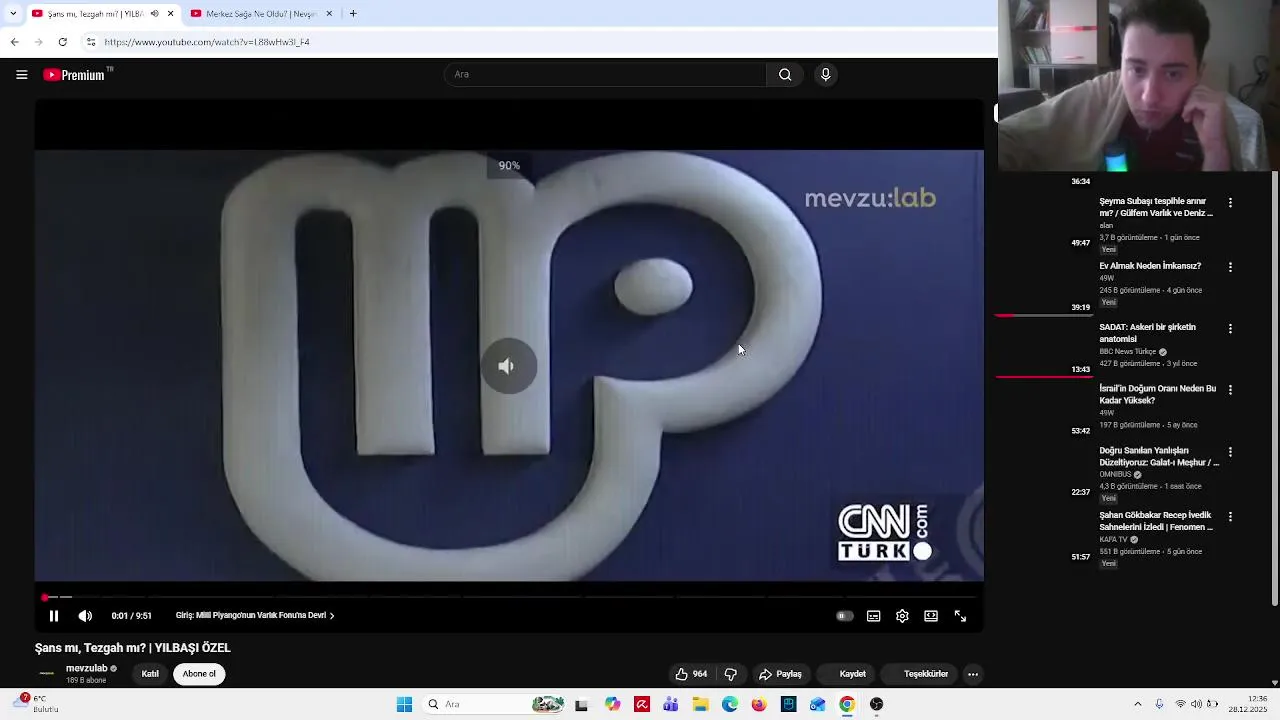
Task: Dislike the video with thumbs-down
Action: 731,674
